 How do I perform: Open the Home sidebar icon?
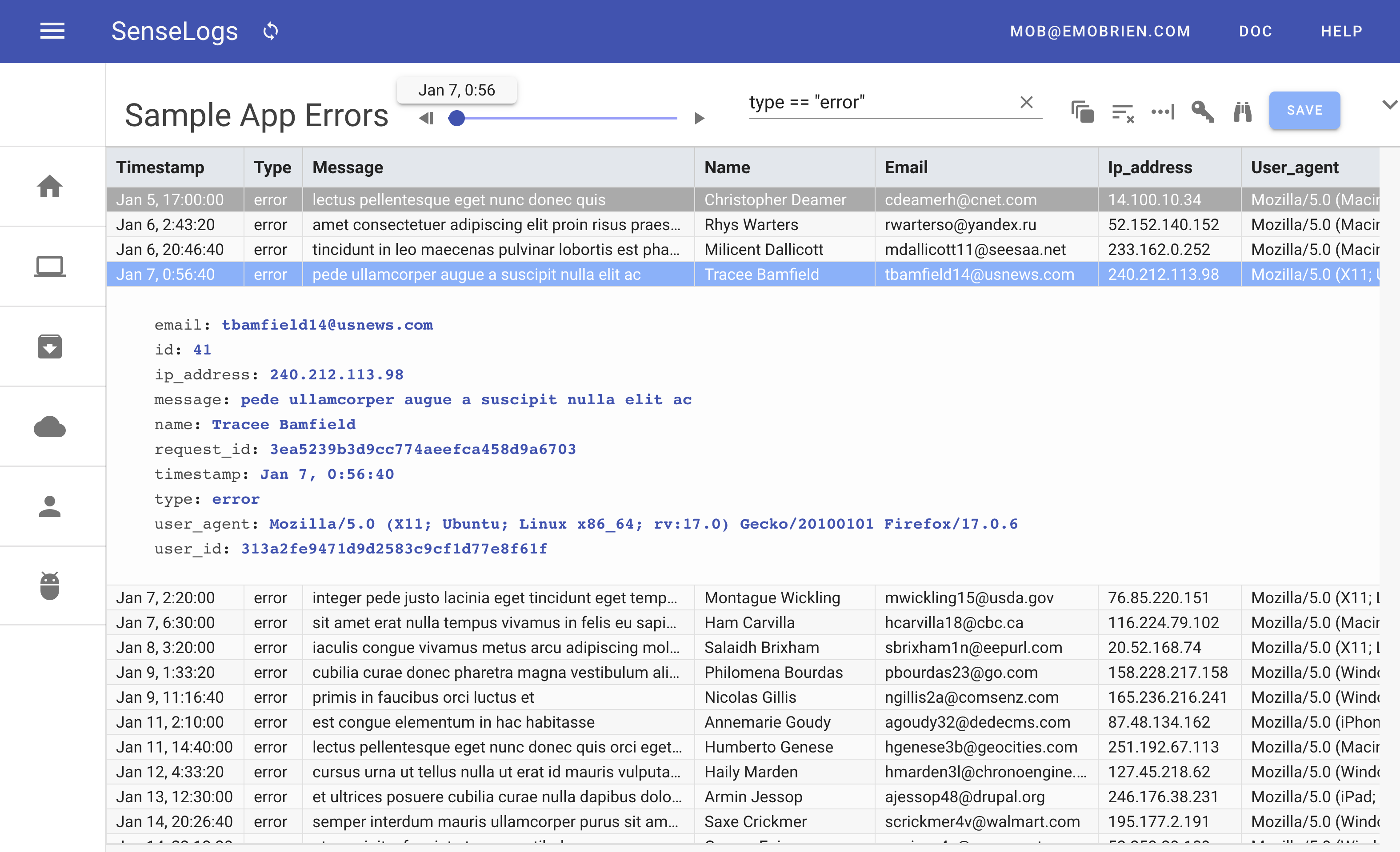(50, 186)
